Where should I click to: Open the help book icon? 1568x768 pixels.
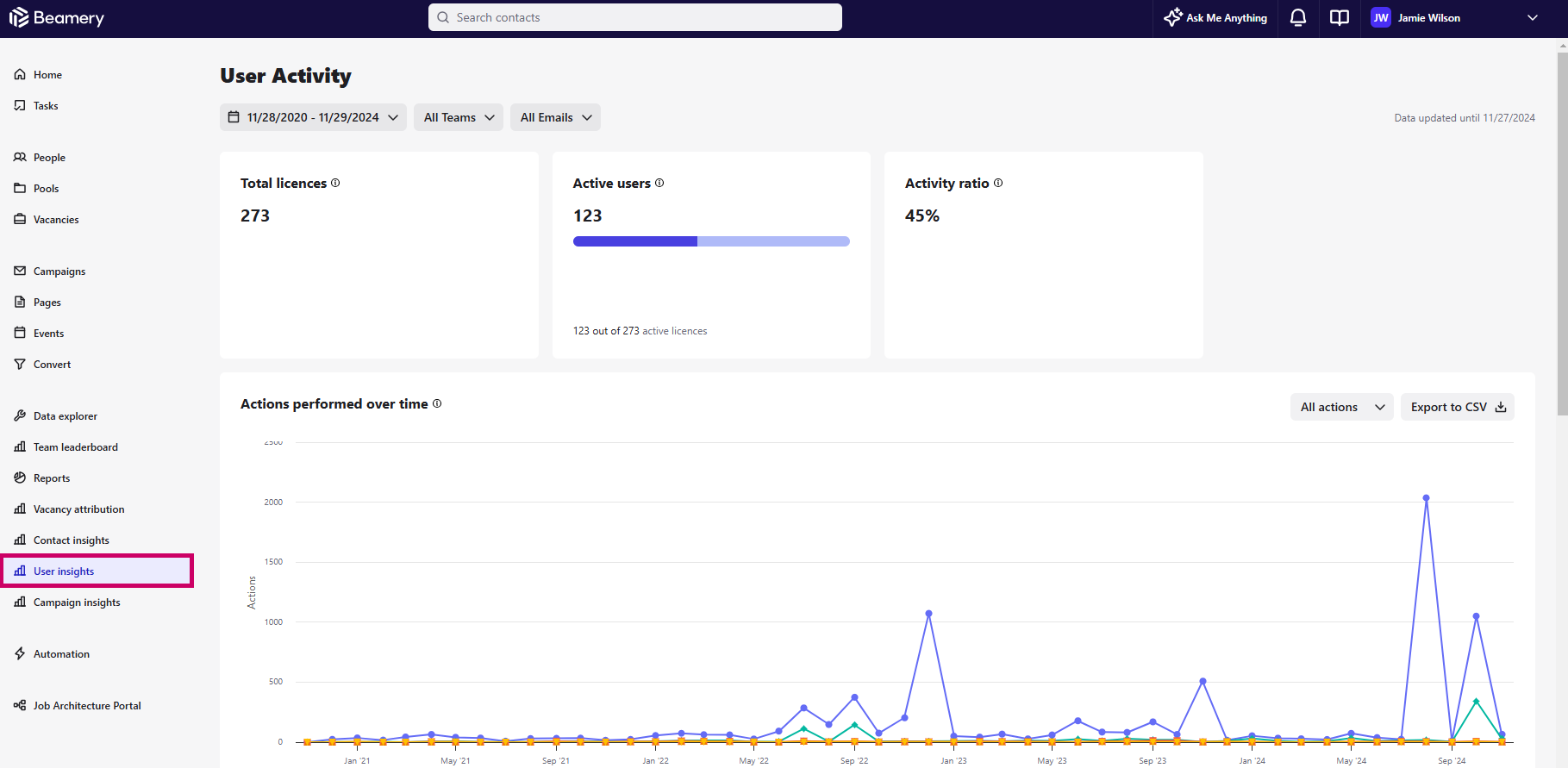1339,18
